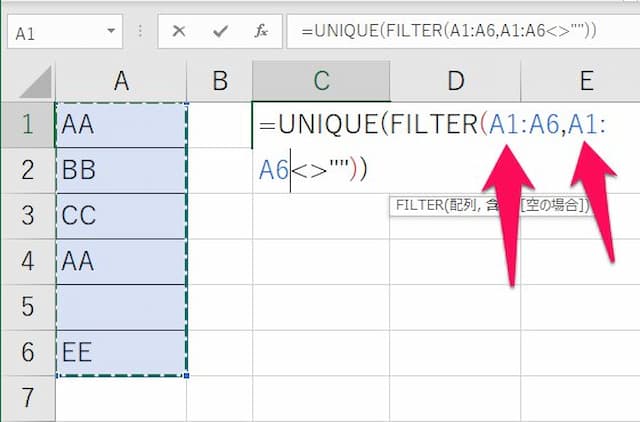Click FILTER function name in tooltip
Screen dimensions: 640x422
(x=416, y=205)
